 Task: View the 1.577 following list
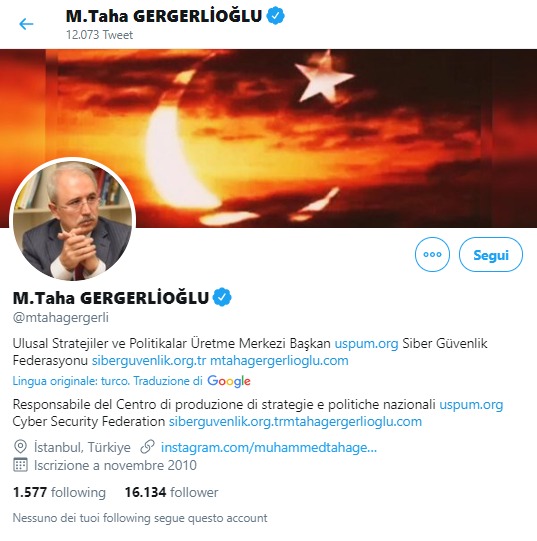click(59, 492)
